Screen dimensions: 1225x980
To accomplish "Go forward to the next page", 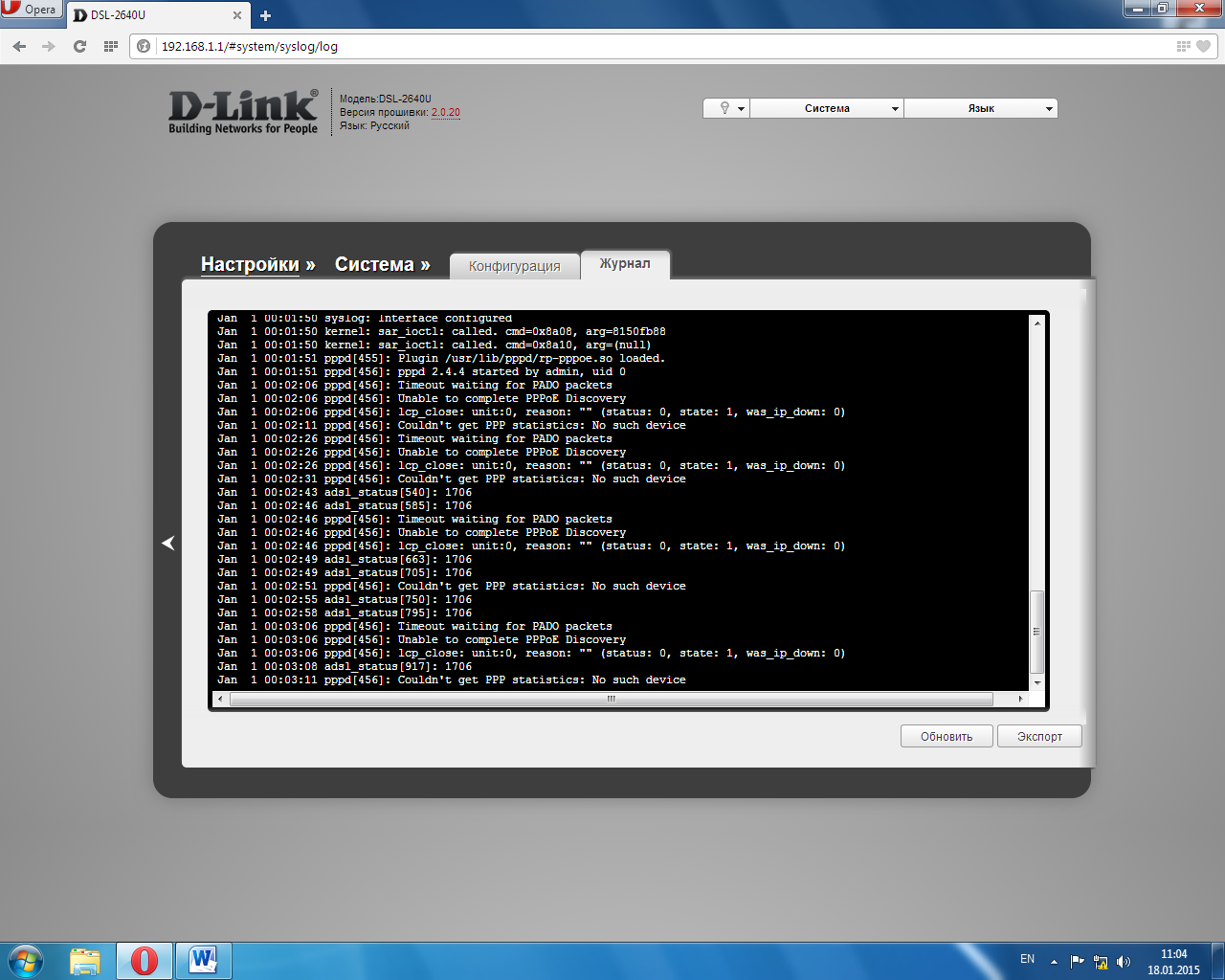I will (x=49, y=46).
